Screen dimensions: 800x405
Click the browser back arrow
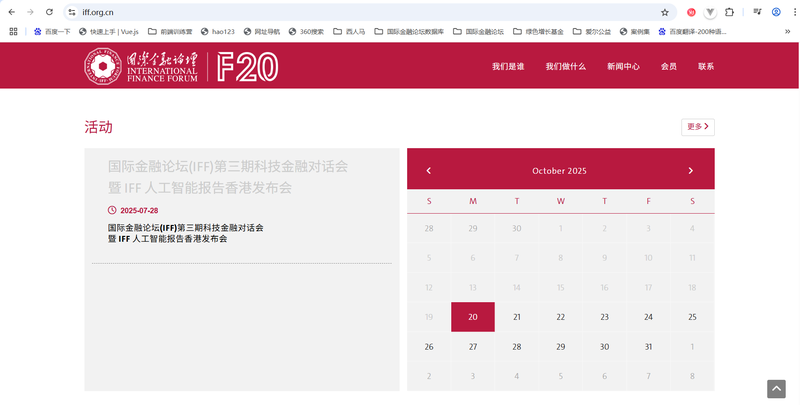click(11, 12)
